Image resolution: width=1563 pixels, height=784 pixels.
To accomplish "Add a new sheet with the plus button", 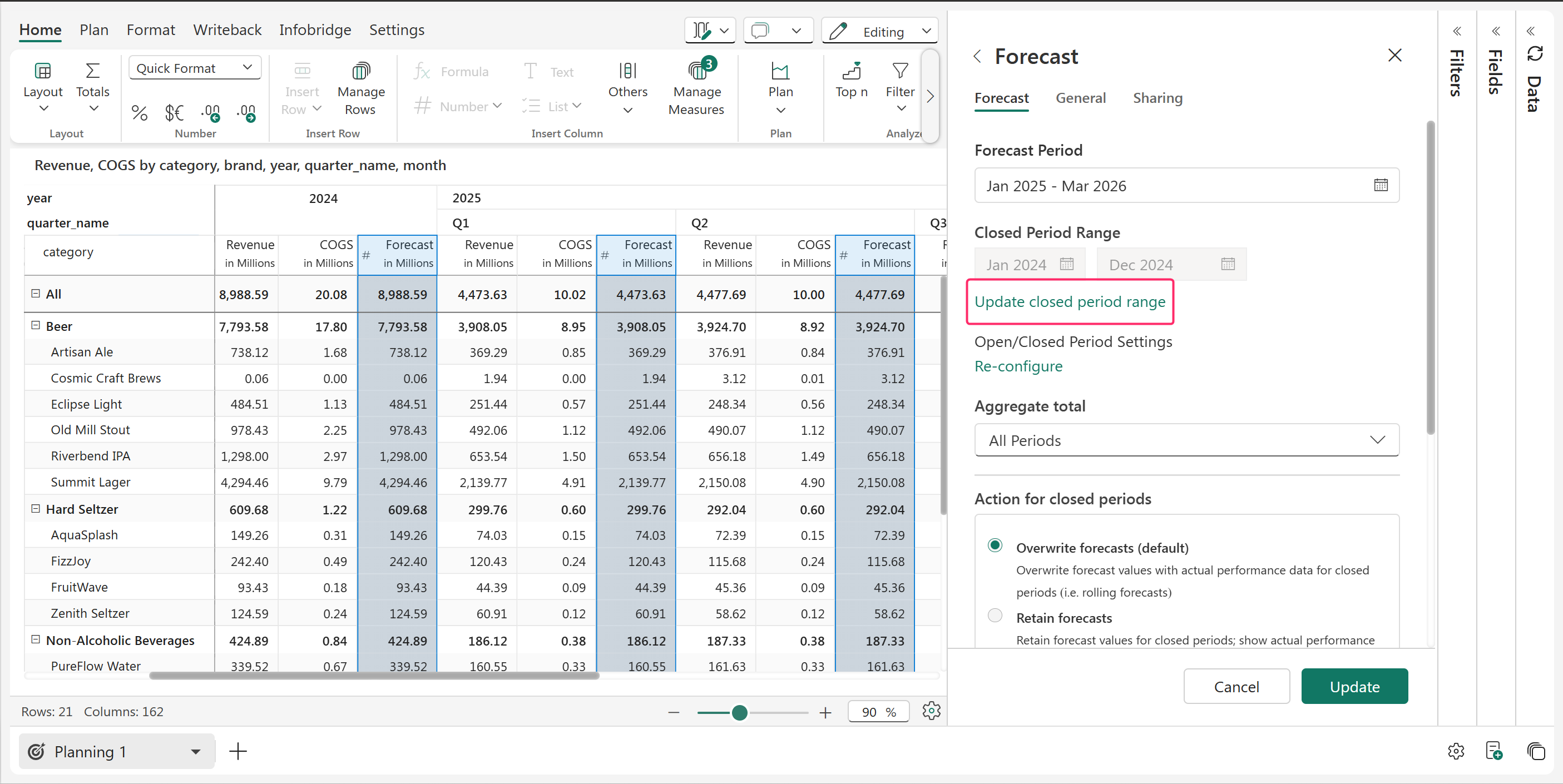I will pos(238,752).
